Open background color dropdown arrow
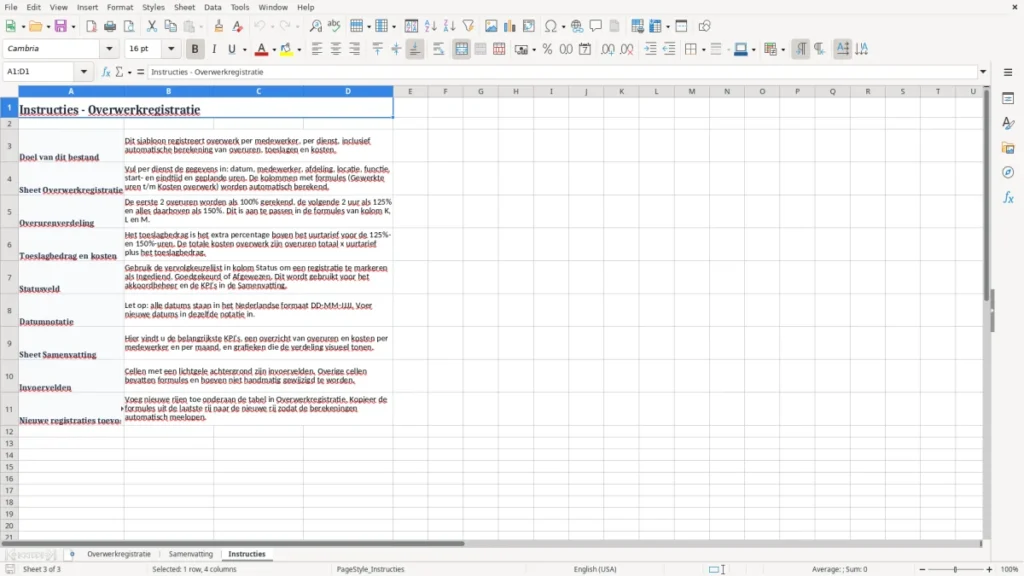Image resolution: width=1024 pixels, height=576 pixels. coord(299,50)
